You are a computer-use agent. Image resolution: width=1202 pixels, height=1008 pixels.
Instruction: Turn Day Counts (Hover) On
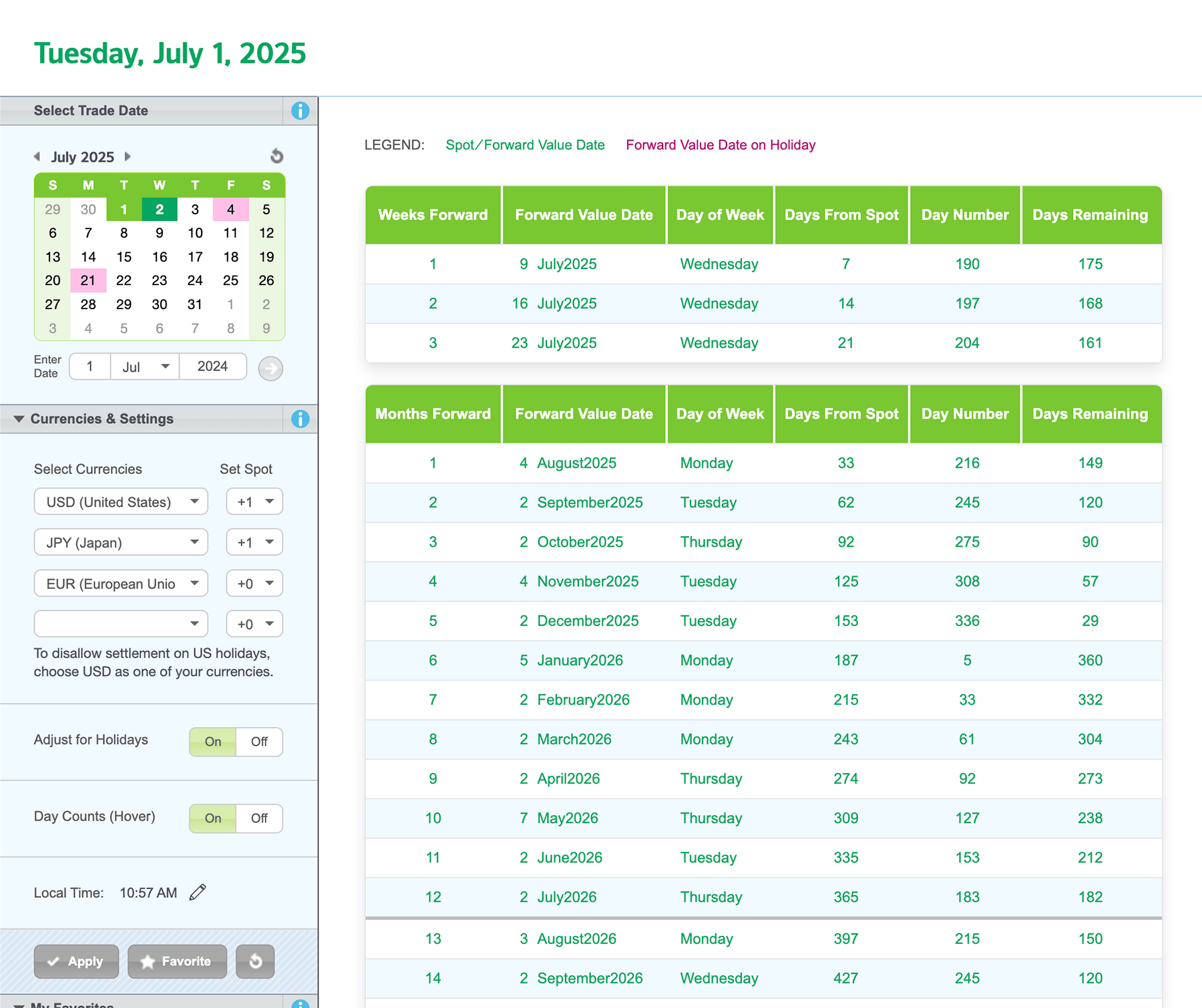[x=213, y=818]
